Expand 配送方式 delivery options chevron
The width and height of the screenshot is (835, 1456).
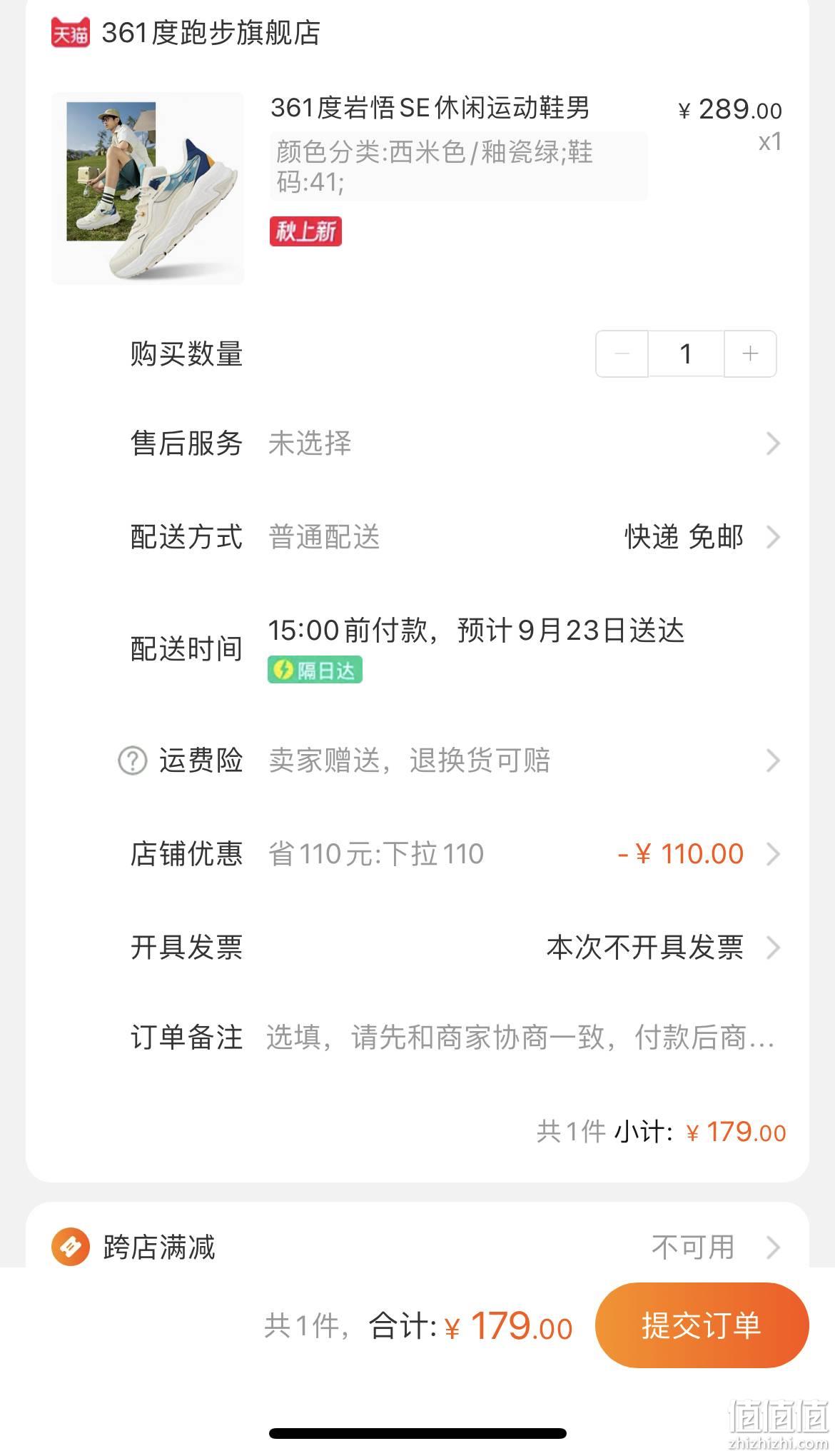(773, 537)
